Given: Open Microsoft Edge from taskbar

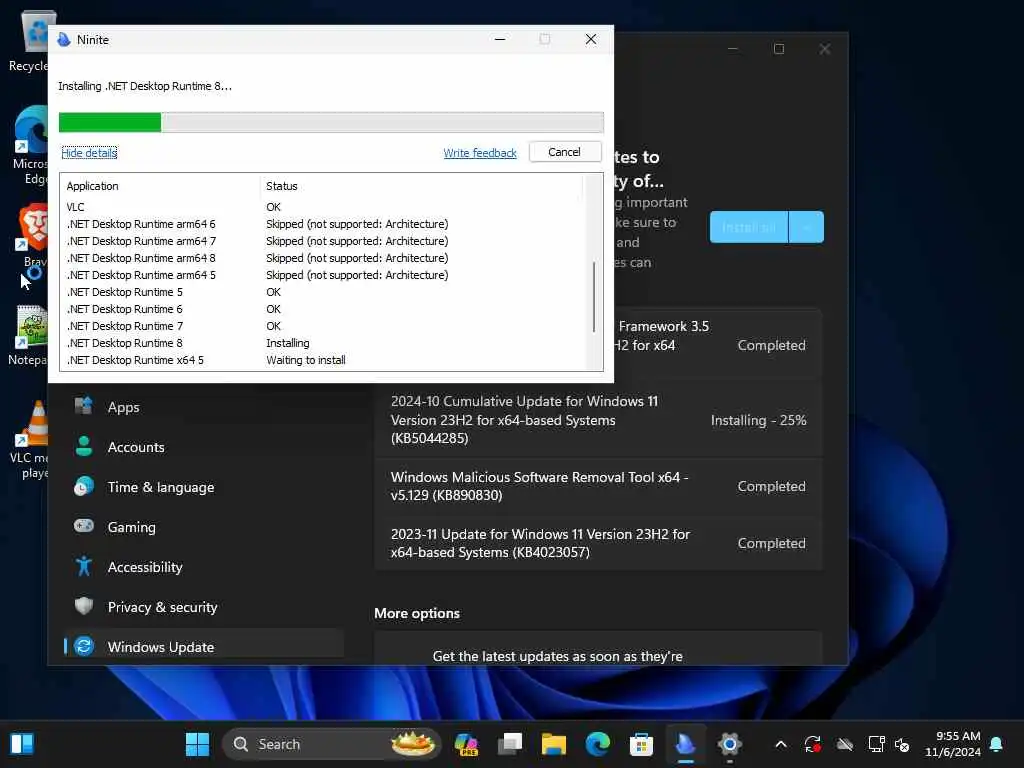Looking at the screenshot, I should tap(598, 744).
